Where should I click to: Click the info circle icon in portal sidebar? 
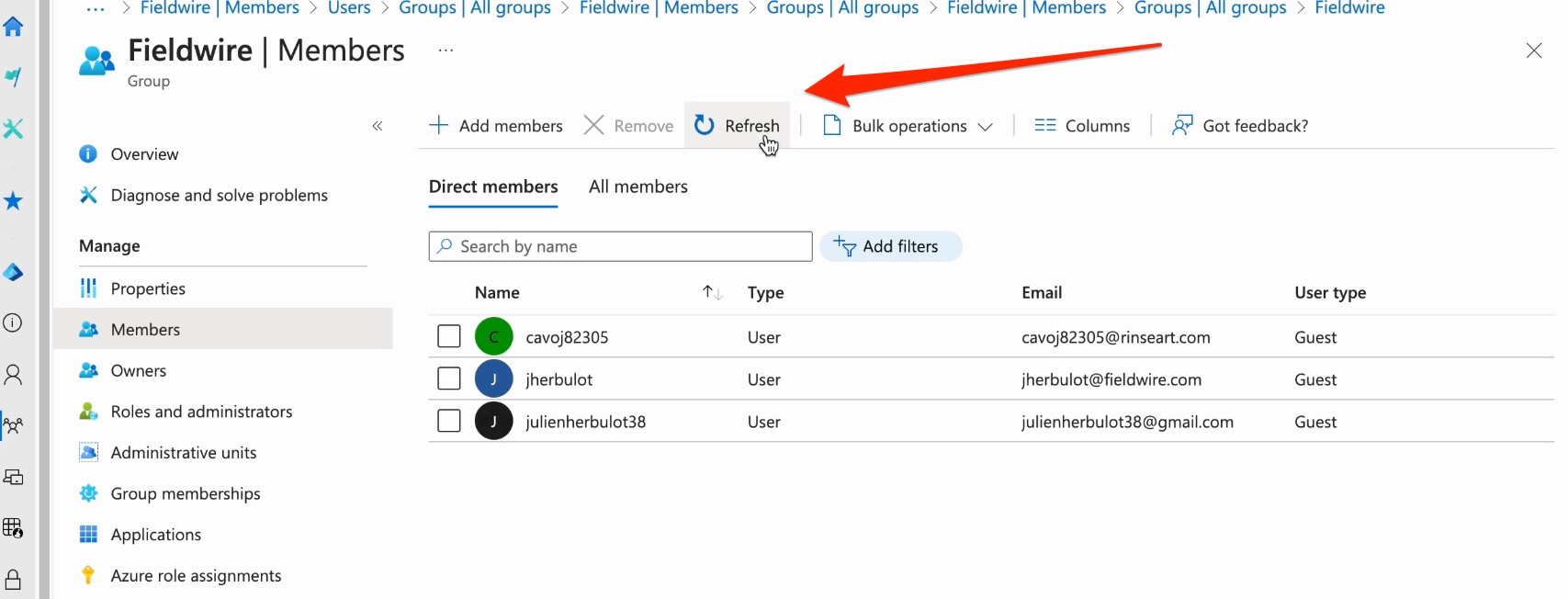pos(14,322)
